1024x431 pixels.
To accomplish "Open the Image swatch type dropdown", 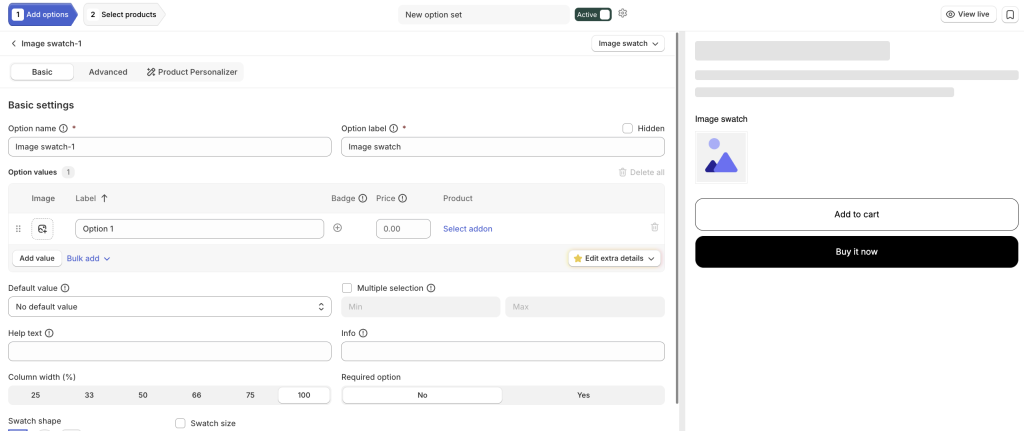I will 628,43.
